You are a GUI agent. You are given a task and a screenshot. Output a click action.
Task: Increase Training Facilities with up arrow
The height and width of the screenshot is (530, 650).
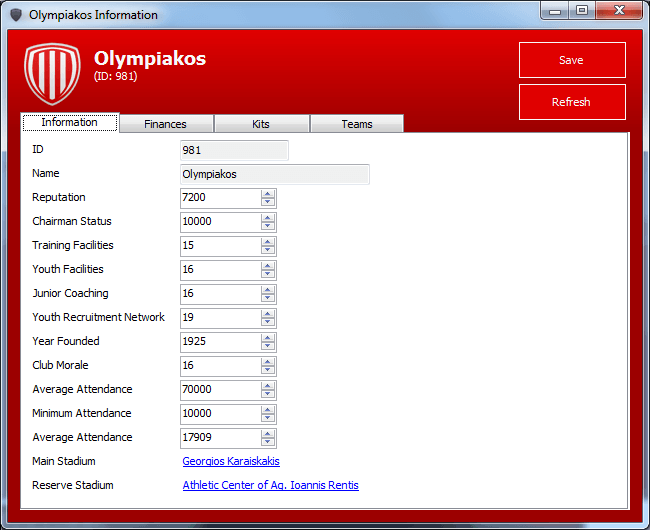(268, 242)
